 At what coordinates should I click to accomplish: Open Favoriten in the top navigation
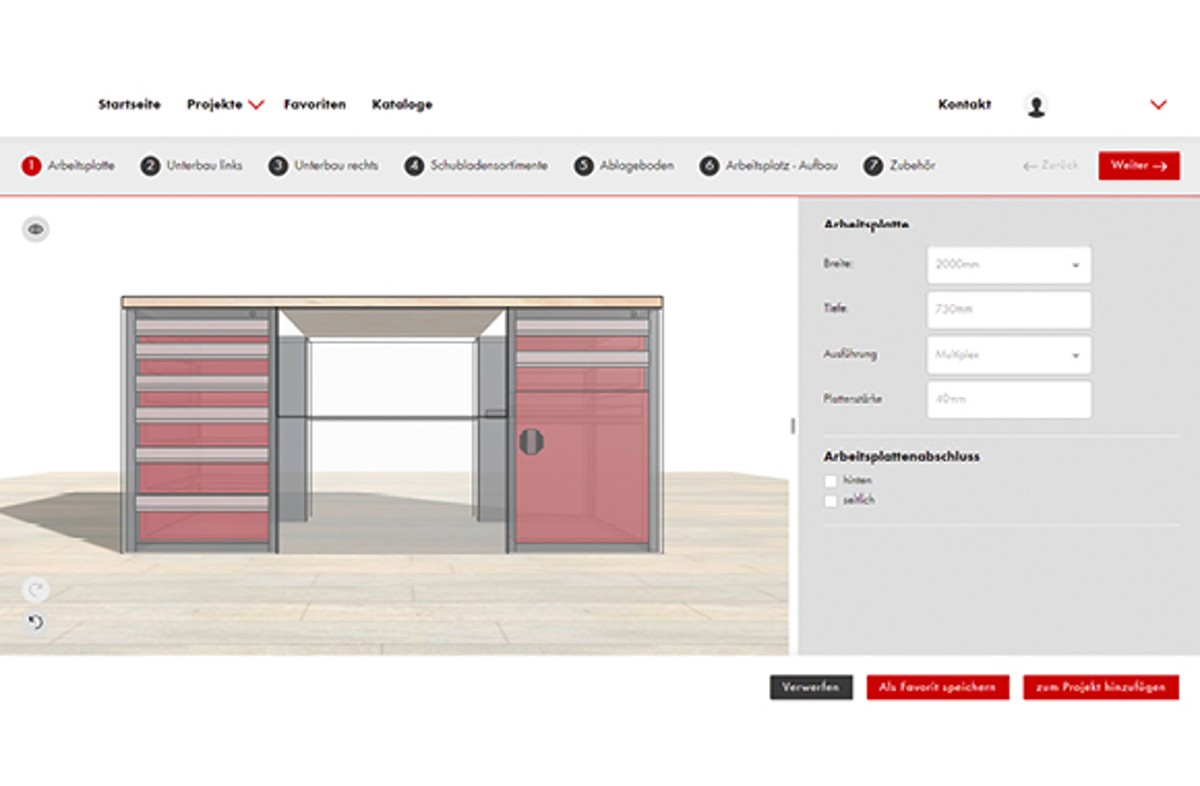click(315, 105)
